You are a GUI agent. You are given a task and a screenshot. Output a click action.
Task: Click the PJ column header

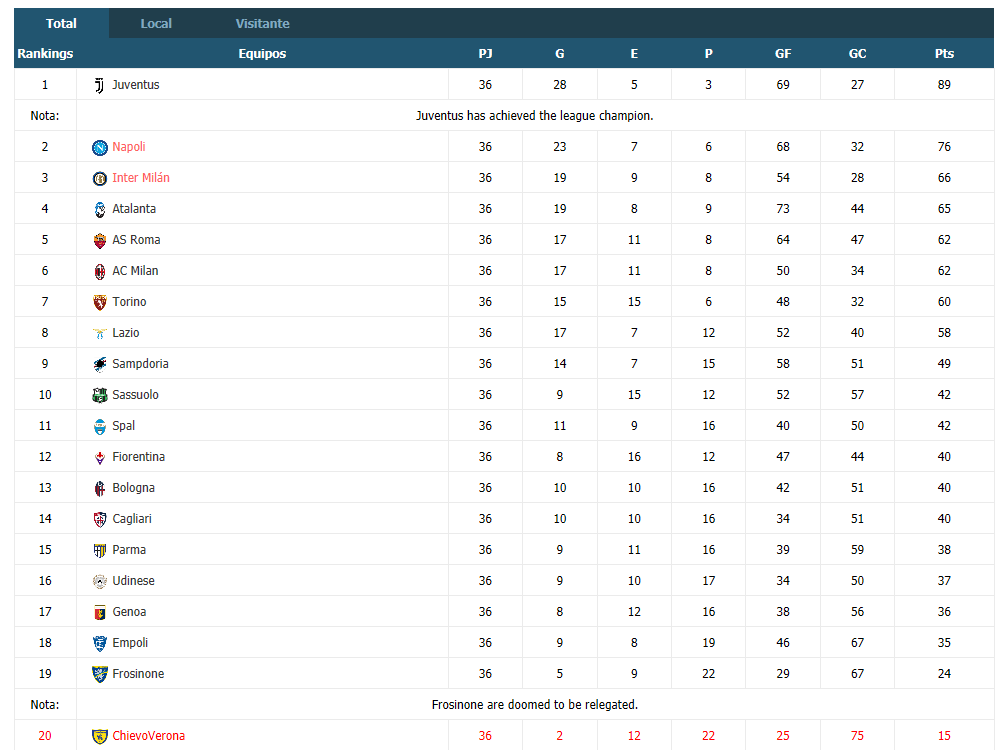[486, 54]
